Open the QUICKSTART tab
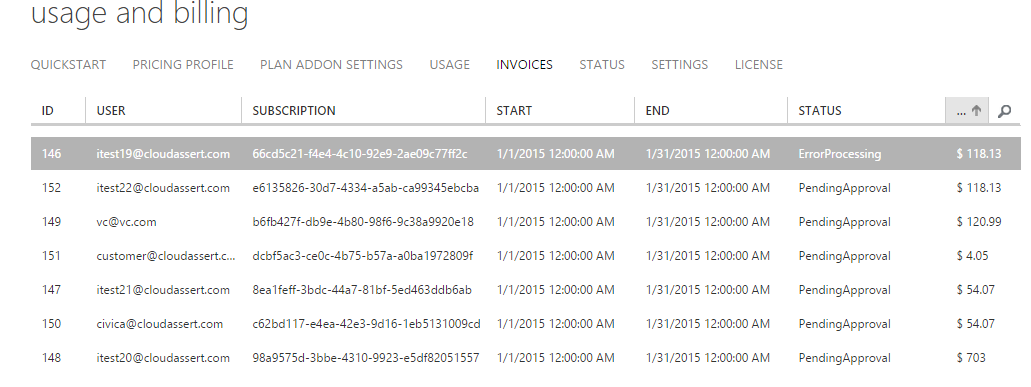 [68, 64]
